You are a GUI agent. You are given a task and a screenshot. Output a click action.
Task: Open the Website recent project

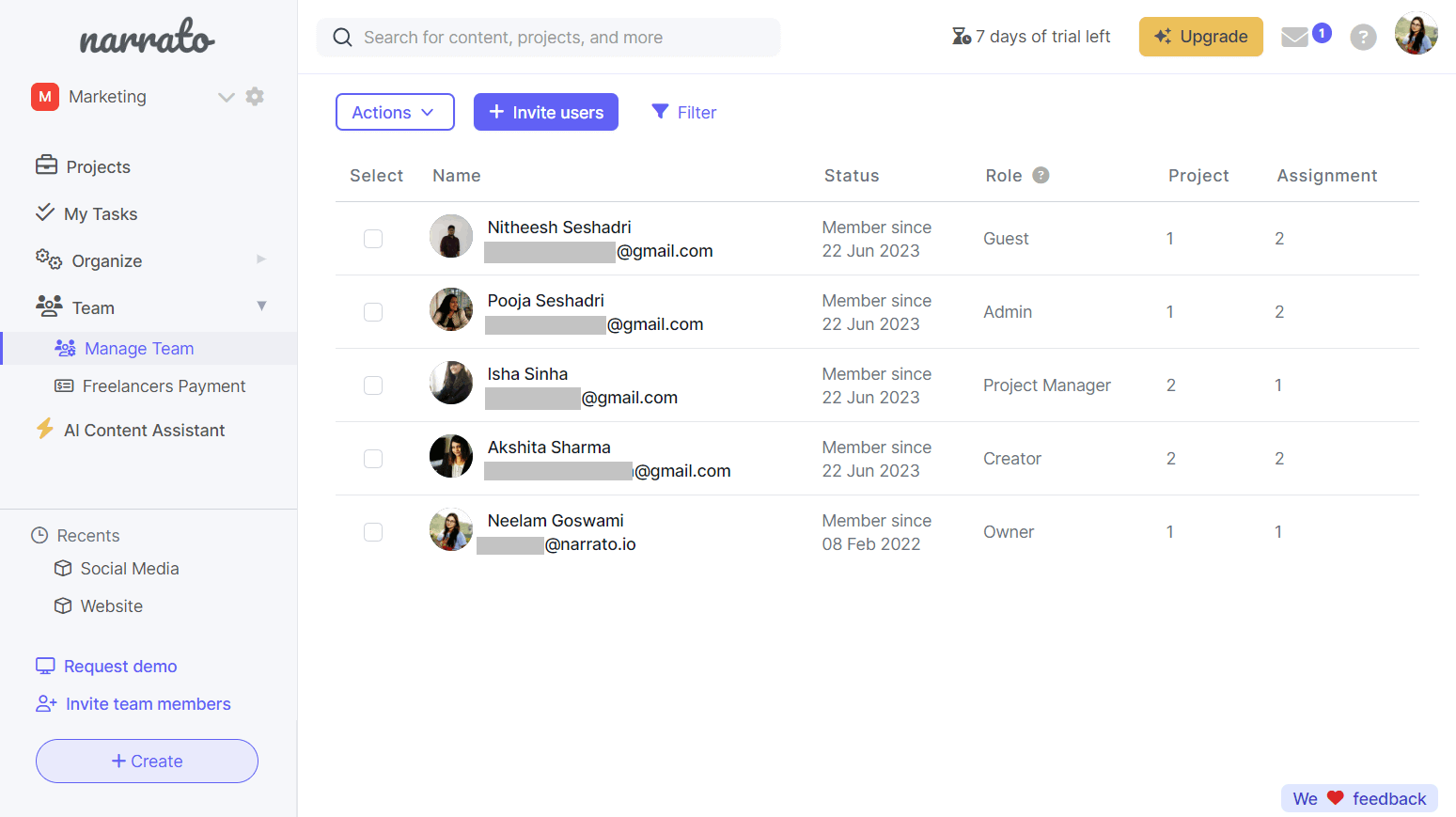click(x=111, y=606)
